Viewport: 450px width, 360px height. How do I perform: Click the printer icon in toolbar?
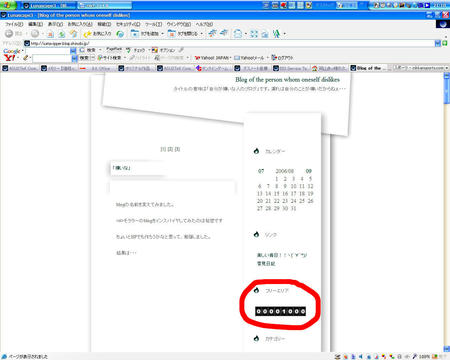[238, 34]
